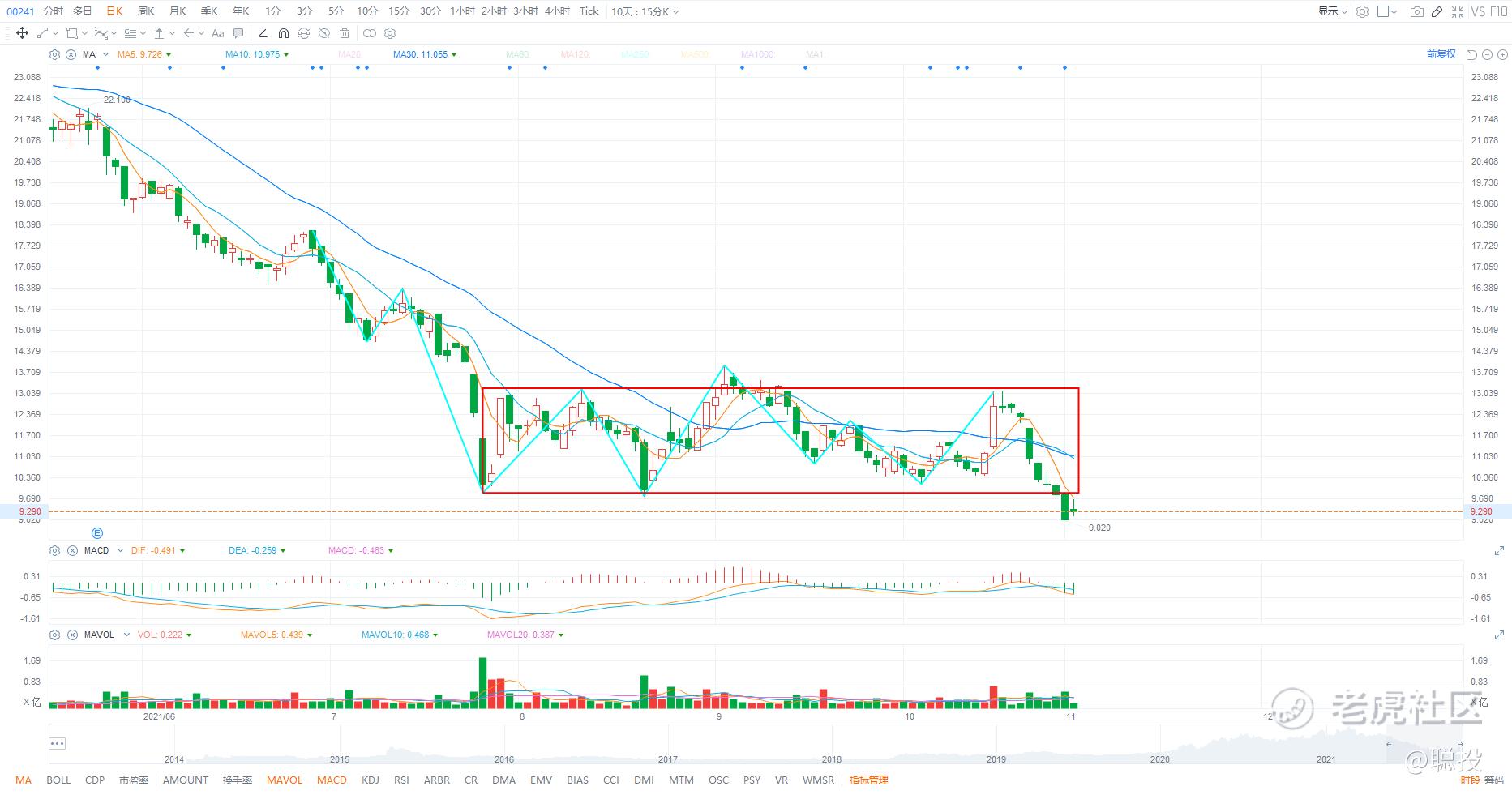Open chart settings gear at top right
The width and height of the screenshot is (1512, 795).
click(x=1362, y=11)
